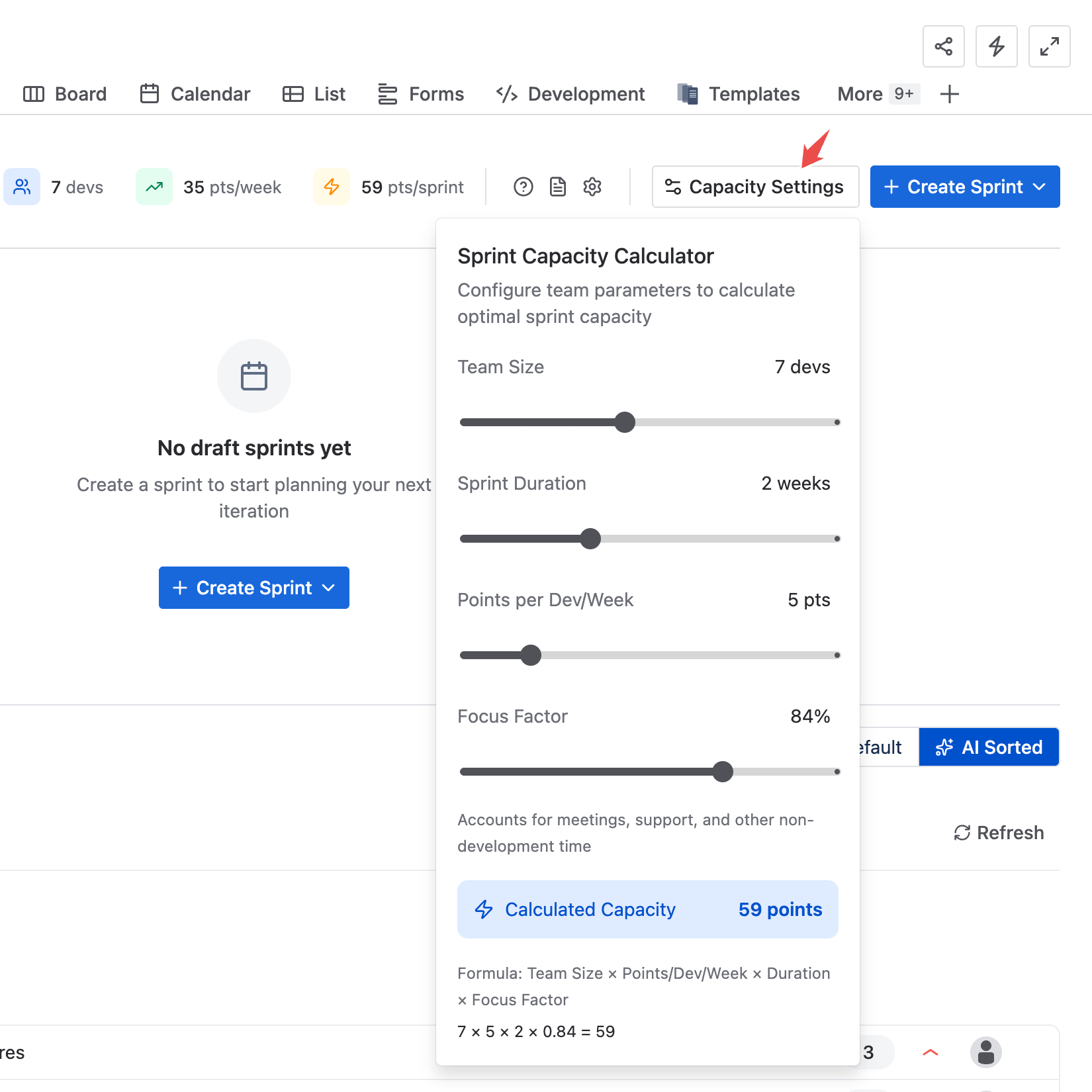Screen dimensions: 1092x1092
Task: Open the Templates tab
Action: point(739,94)
